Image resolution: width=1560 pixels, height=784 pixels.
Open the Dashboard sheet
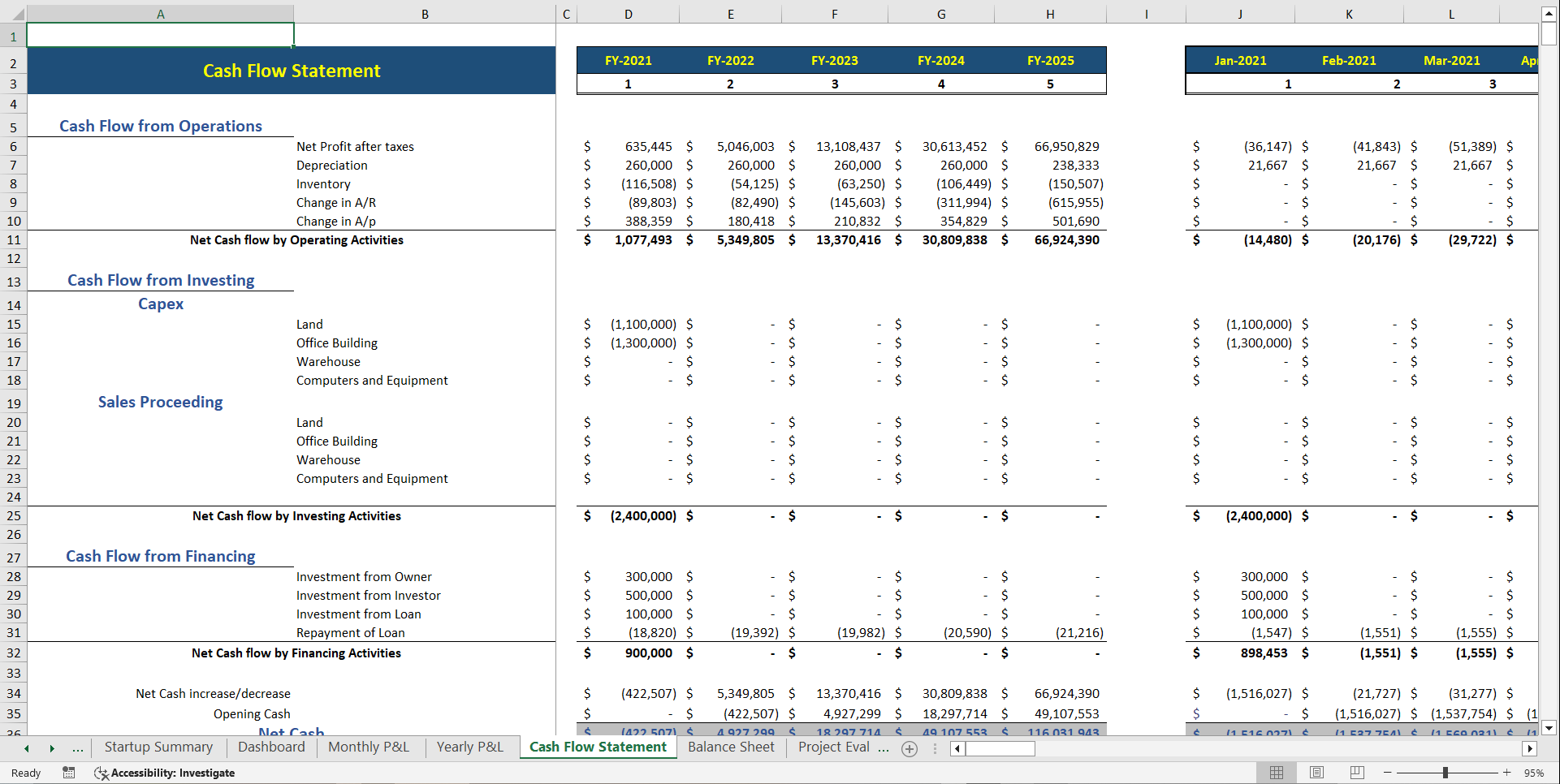(271, 747)
